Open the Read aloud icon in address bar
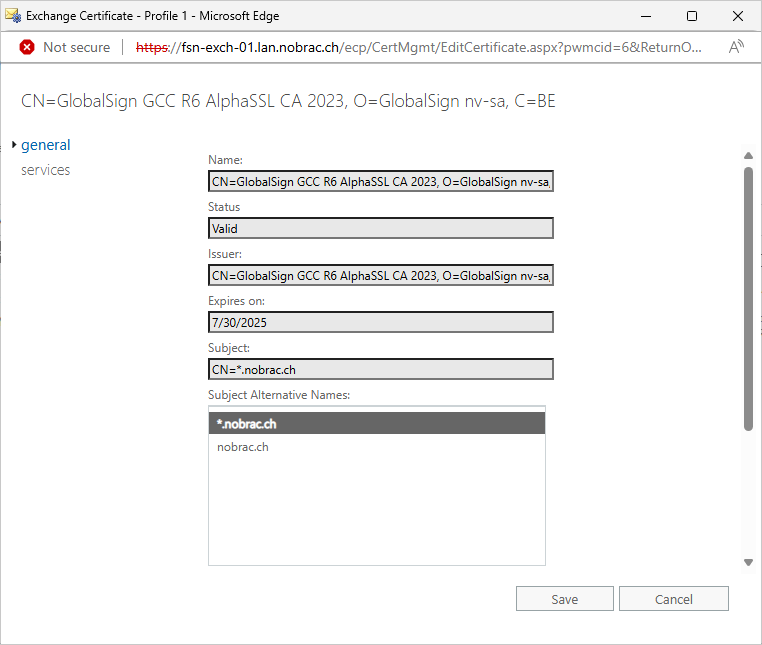This screenshot has width=762, height=645. (736, 47)
